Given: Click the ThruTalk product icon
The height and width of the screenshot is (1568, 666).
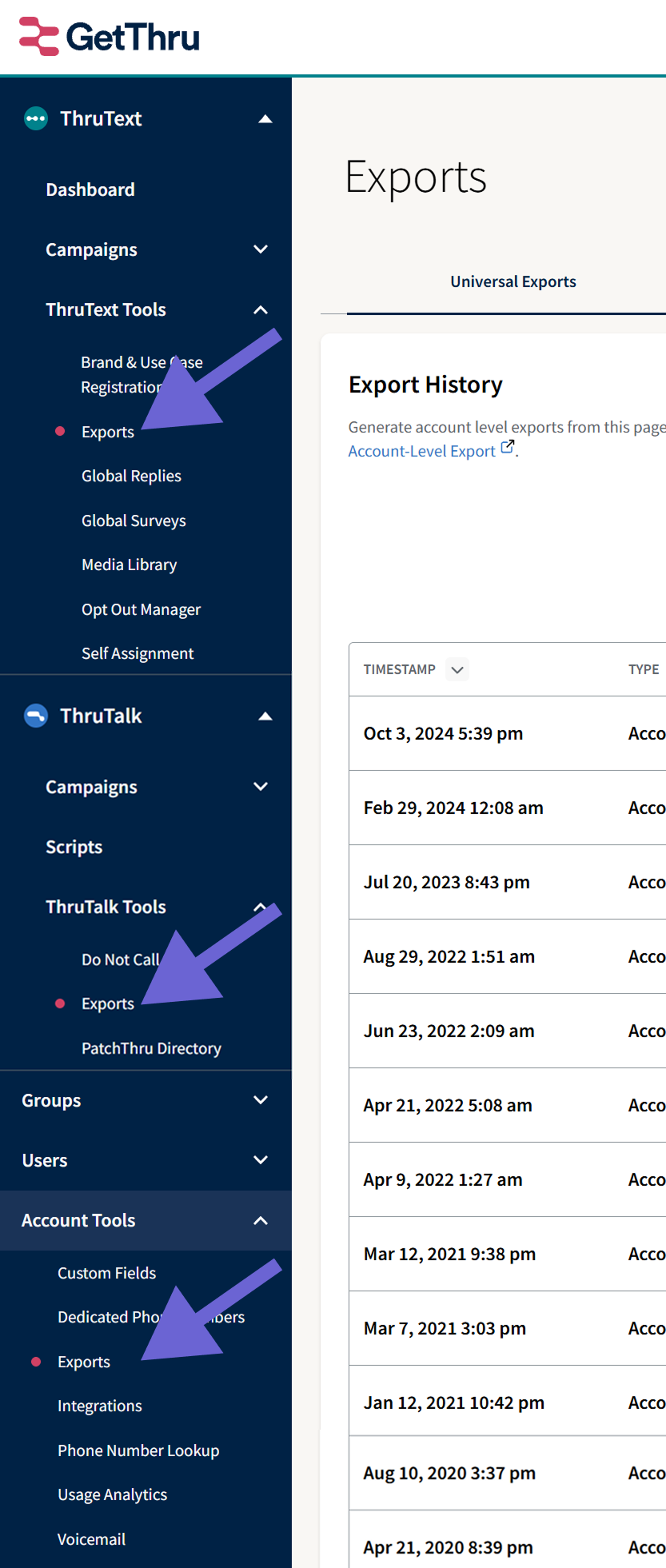Looking at the screenshot, I should tap(36, 716).
